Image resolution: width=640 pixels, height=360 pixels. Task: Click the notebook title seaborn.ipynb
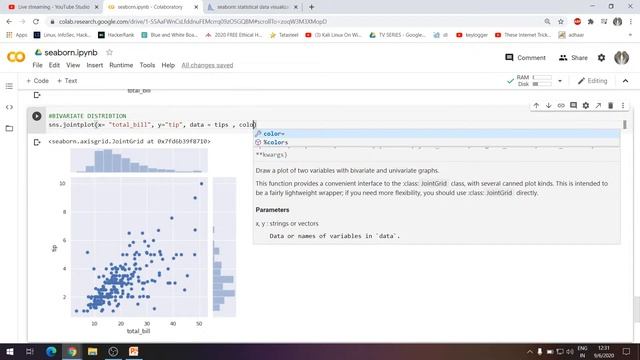71,52
